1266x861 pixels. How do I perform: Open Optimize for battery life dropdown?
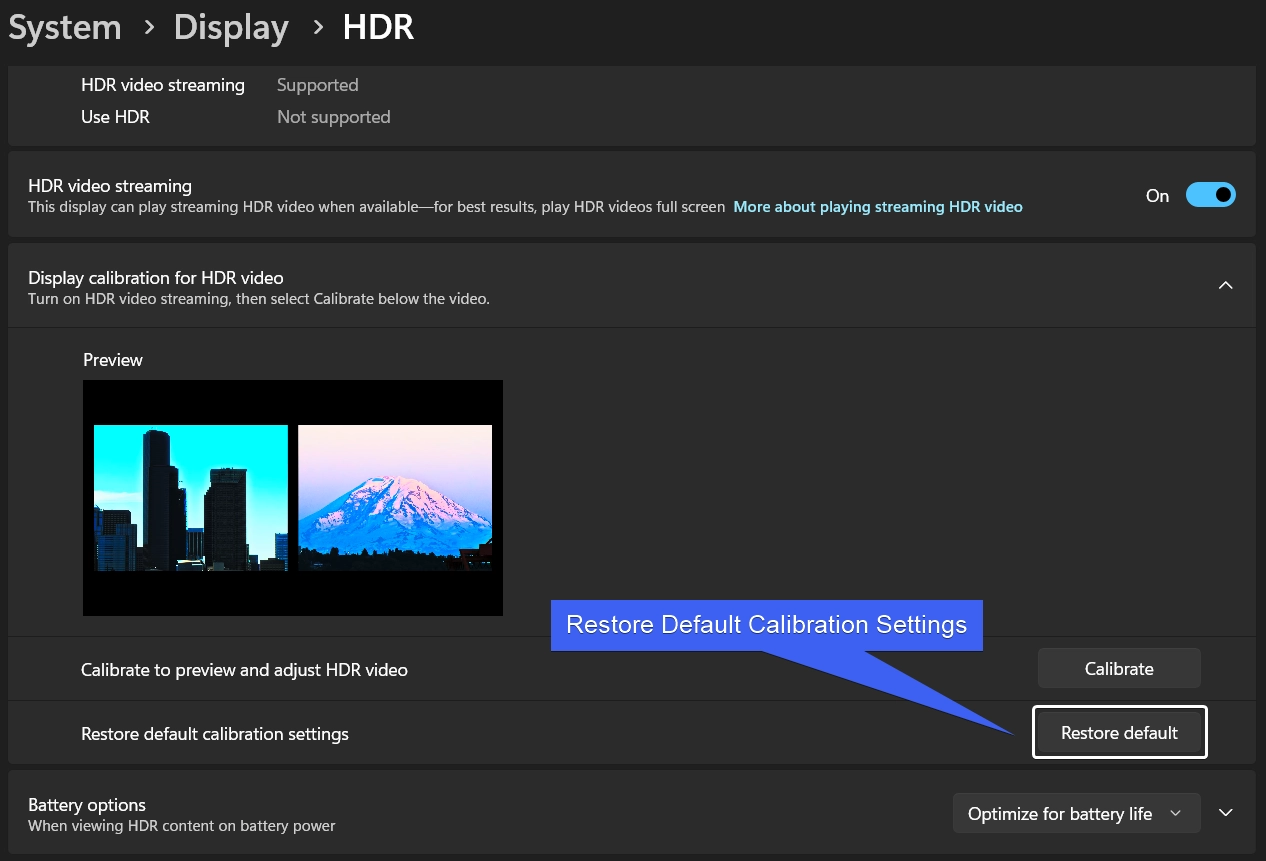click(1075, 814)
